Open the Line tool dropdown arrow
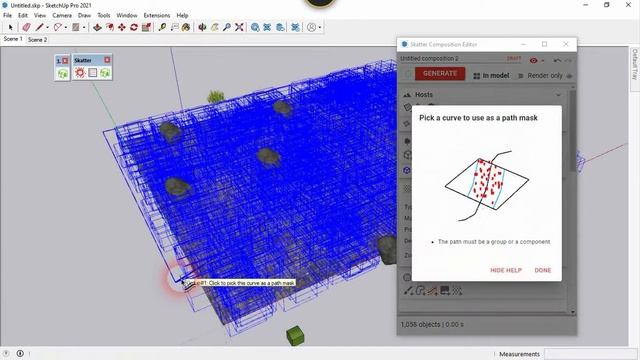The image size is (640, 360). point(47,27)
